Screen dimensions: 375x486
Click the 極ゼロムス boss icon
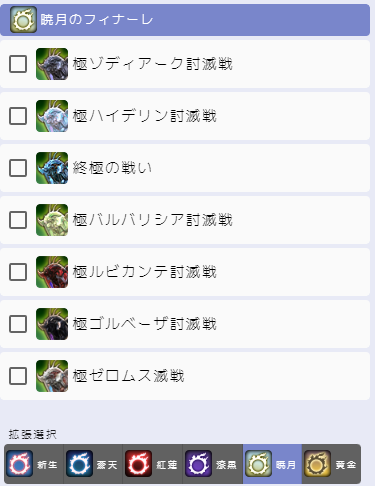click(52, 376)
